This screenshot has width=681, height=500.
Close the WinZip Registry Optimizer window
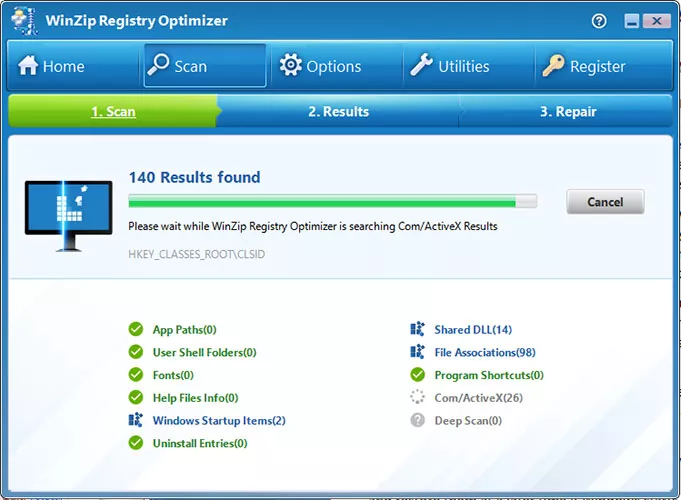click(656, 21)
